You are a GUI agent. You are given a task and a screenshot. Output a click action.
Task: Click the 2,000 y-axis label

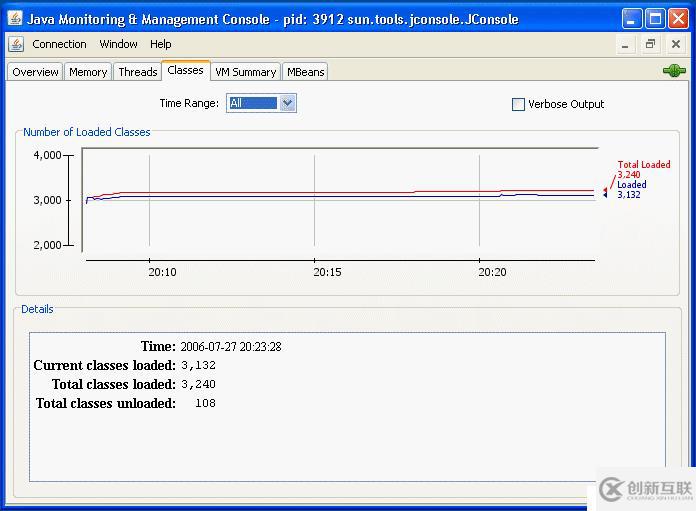coord(47,245)
